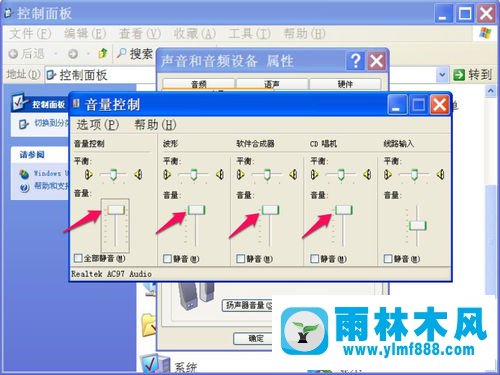Check the 全部静音 mute all checkbox
Screen dimensions: 500x375
[78, 258]
